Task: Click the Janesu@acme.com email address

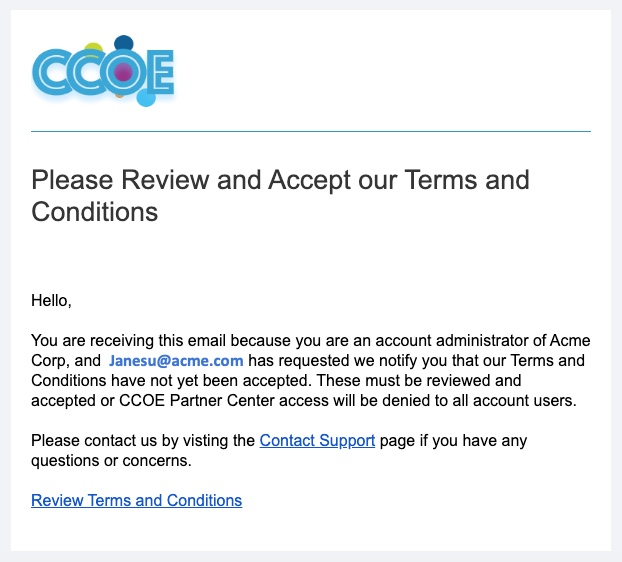Action: click(176, 361)
